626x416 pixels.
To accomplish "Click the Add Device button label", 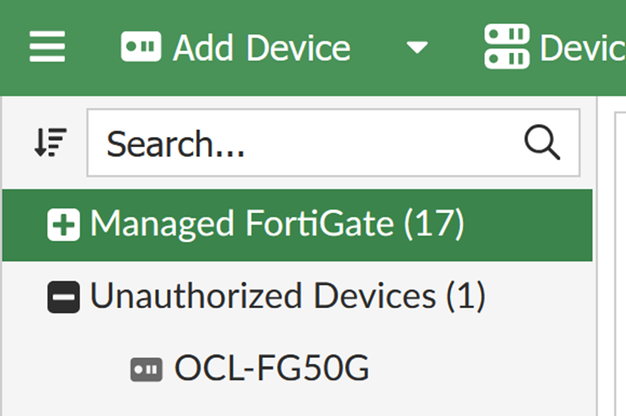I will (261, 47).
